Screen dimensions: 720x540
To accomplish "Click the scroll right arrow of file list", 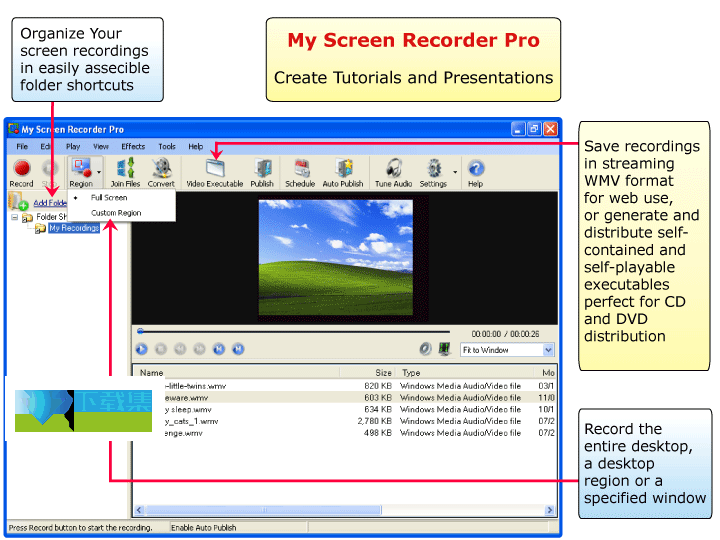I will pos(550,510).
